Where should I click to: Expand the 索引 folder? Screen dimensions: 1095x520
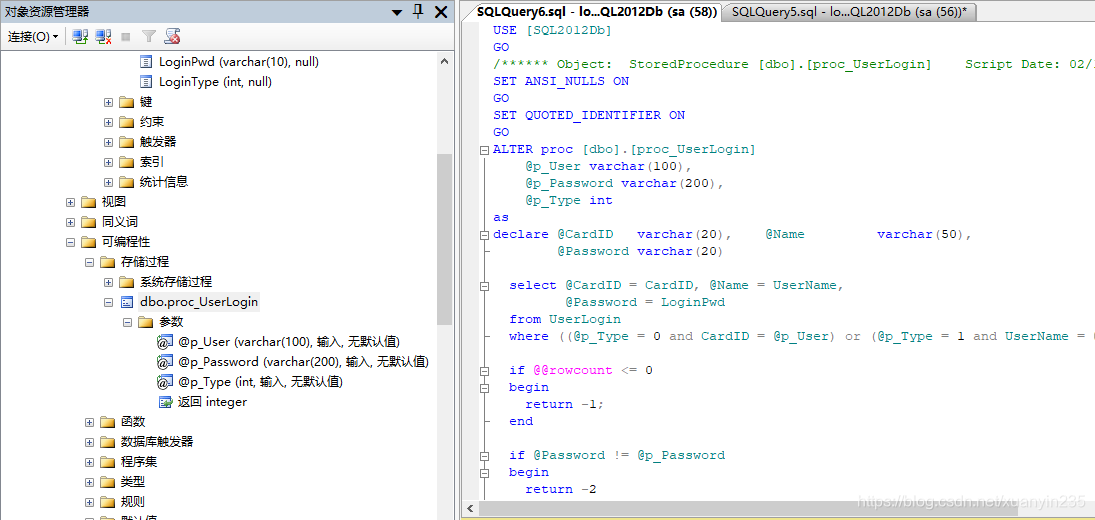pyautogui.click(x=108, y=163)
